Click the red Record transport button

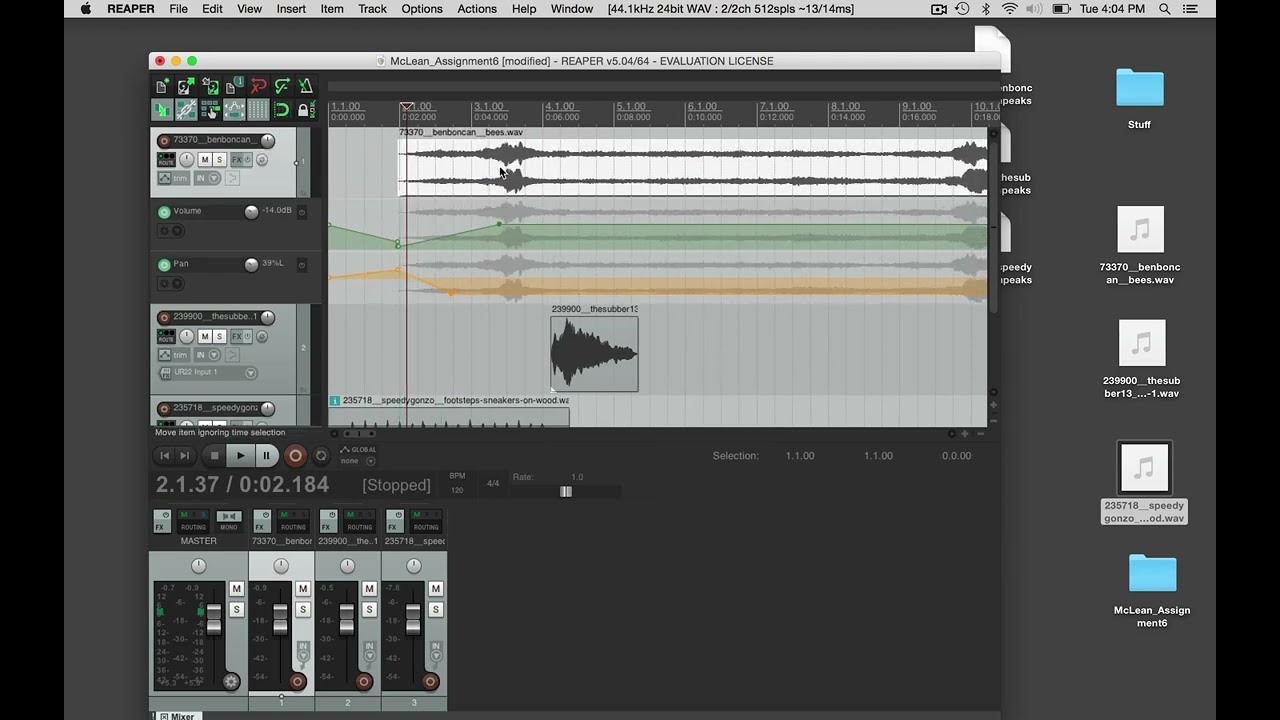[295, 456]
